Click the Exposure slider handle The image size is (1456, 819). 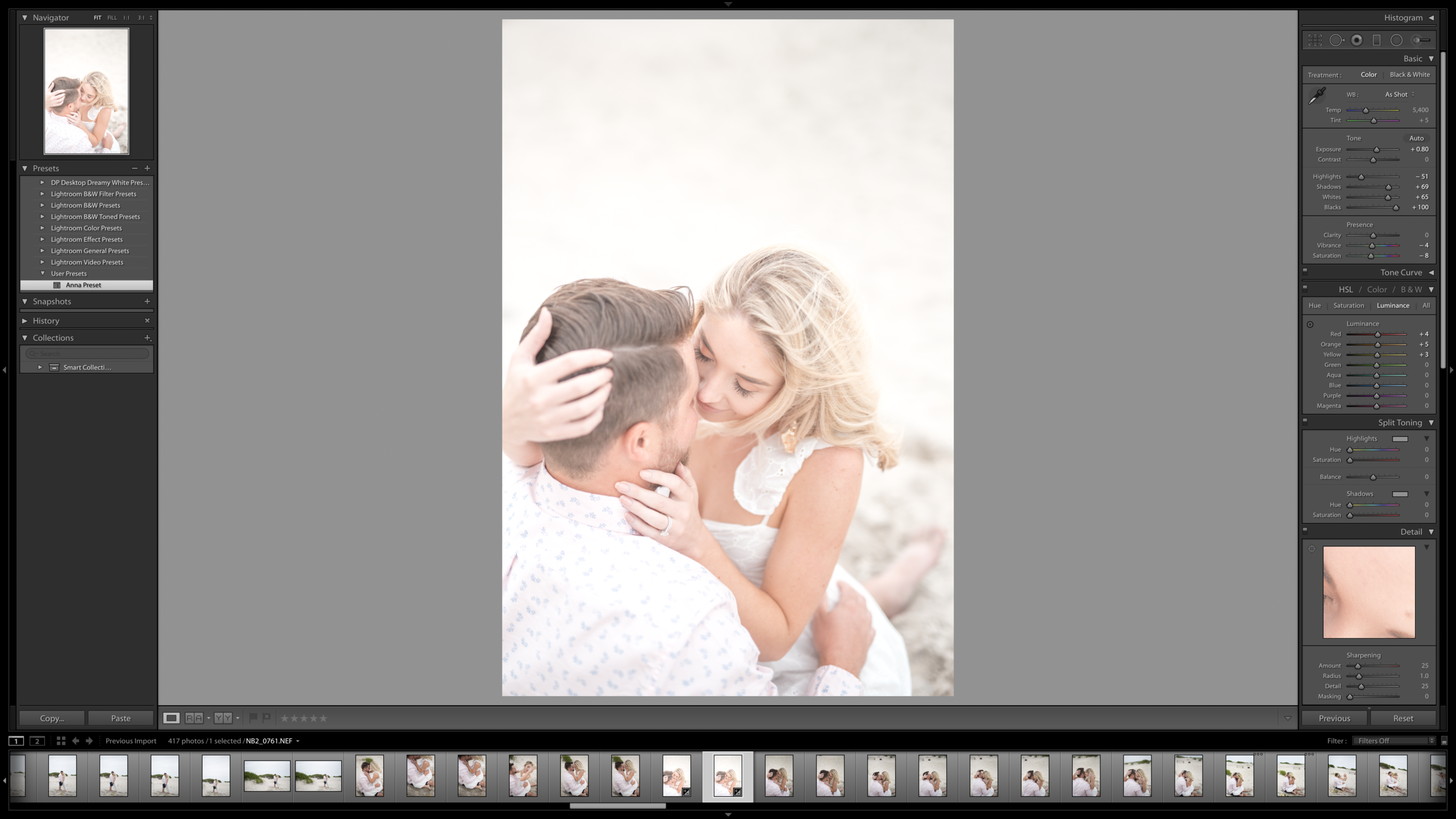click(x=1376, y=150)
